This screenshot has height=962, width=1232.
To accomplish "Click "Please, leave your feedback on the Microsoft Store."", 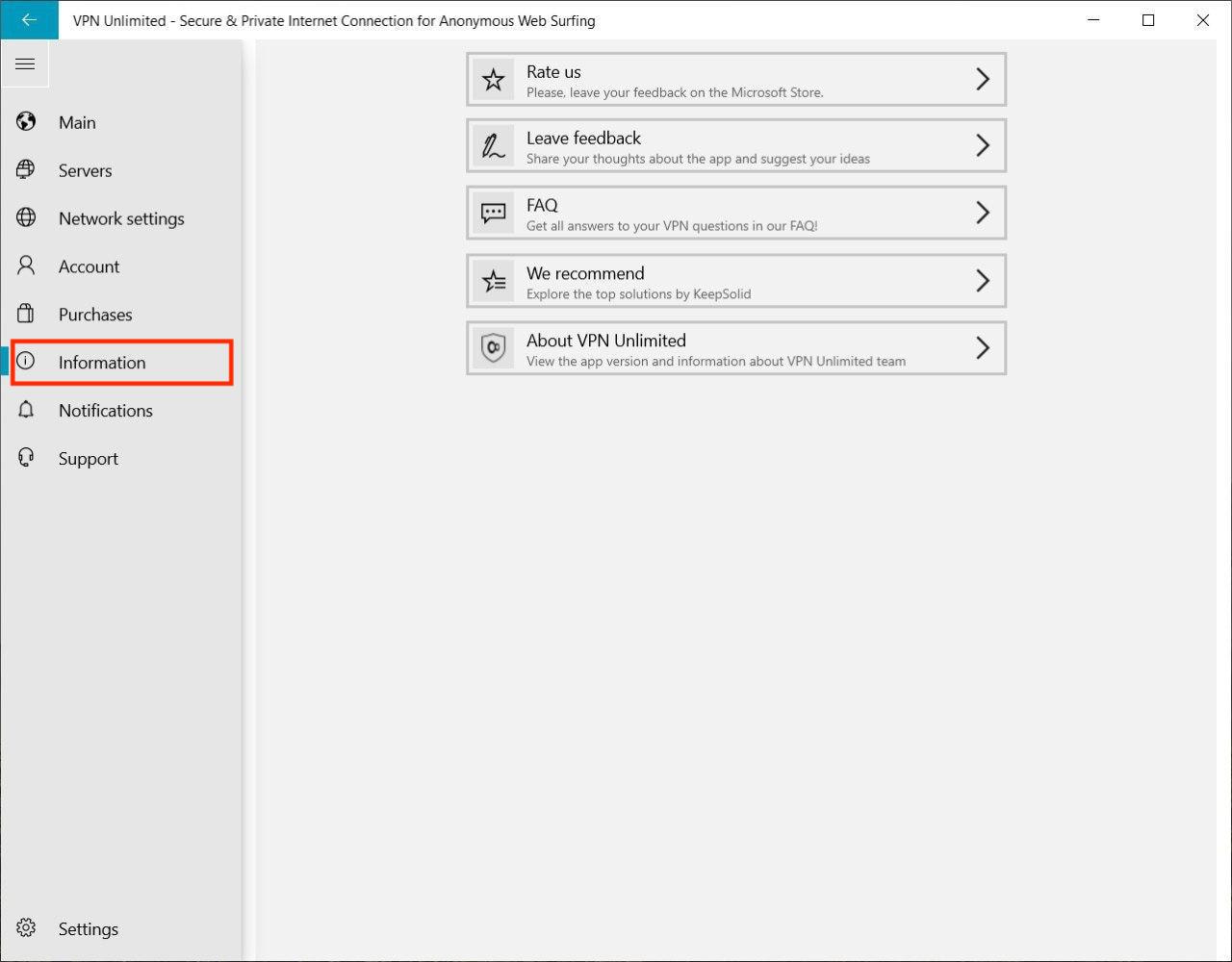I will tap(675, 93).
